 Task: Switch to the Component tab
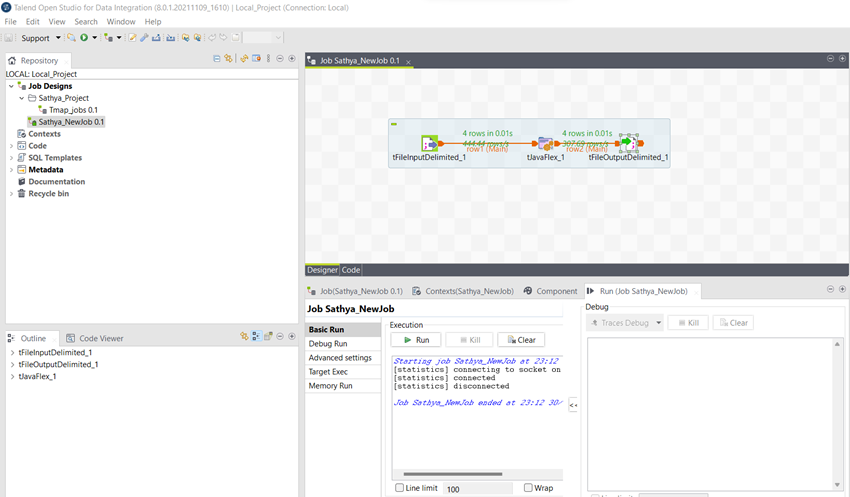pyautogui.click(x=550, y=291)
